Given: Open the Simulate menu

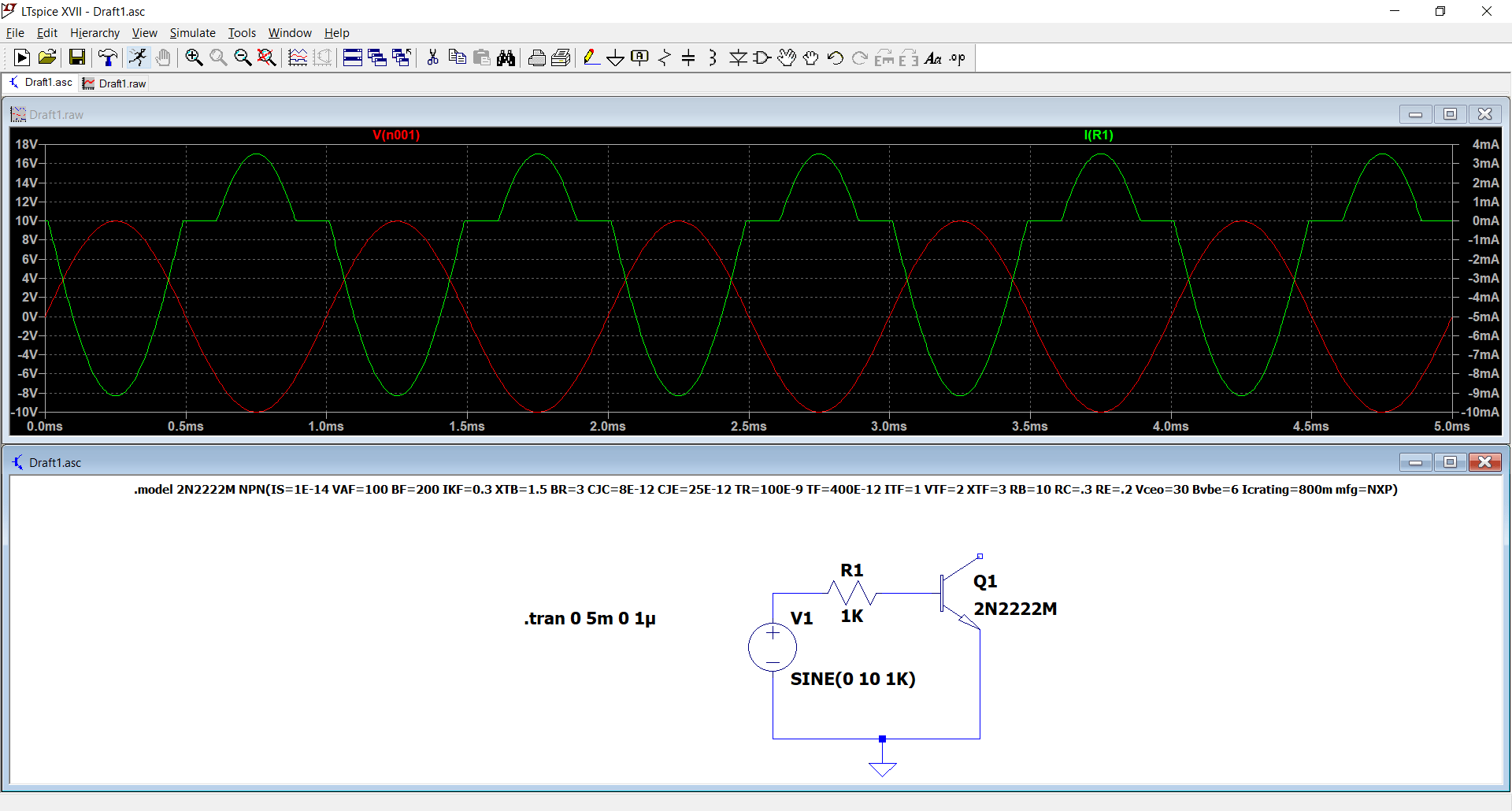Looking at the screenshot, I should 193,33.
